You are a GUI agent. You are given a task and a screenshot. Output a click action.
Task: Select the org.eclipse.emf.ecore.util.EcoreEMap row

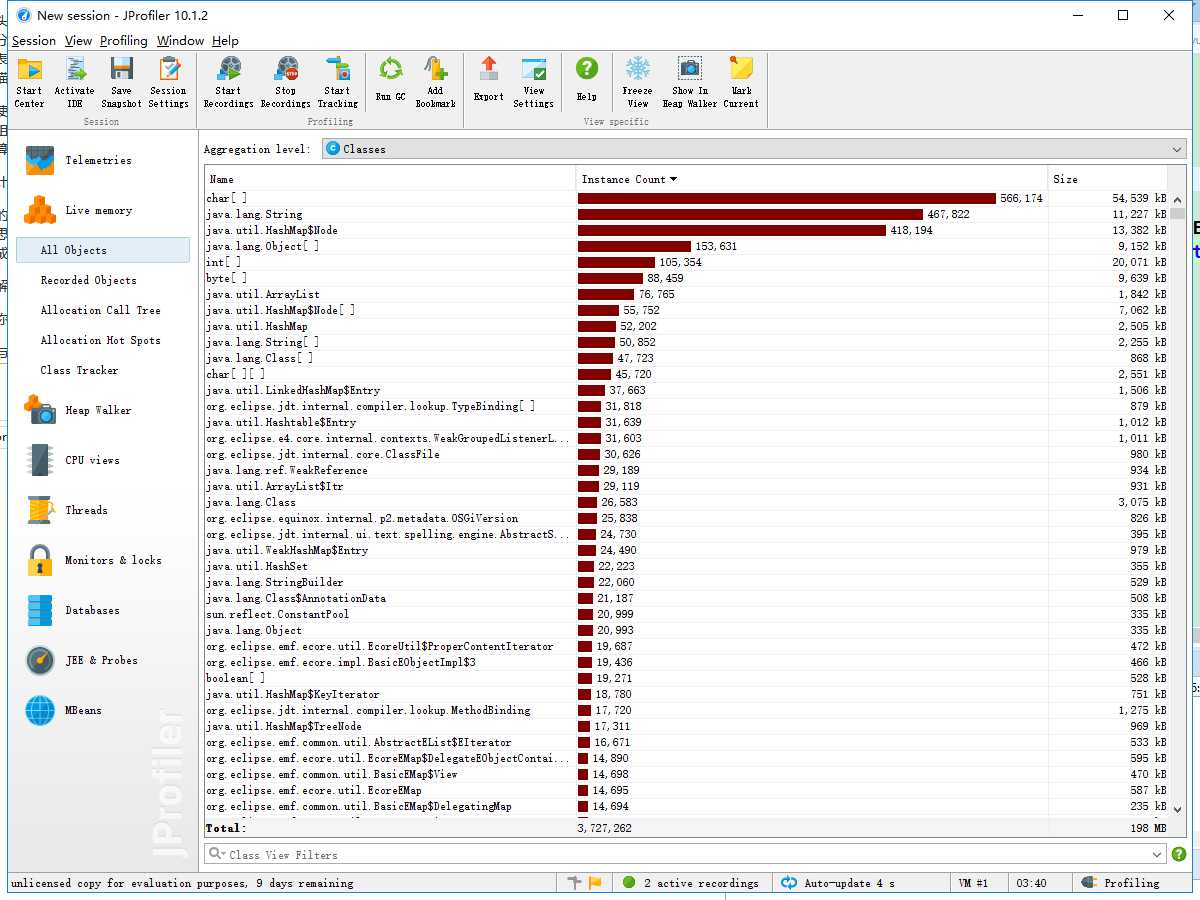point(687,790)
